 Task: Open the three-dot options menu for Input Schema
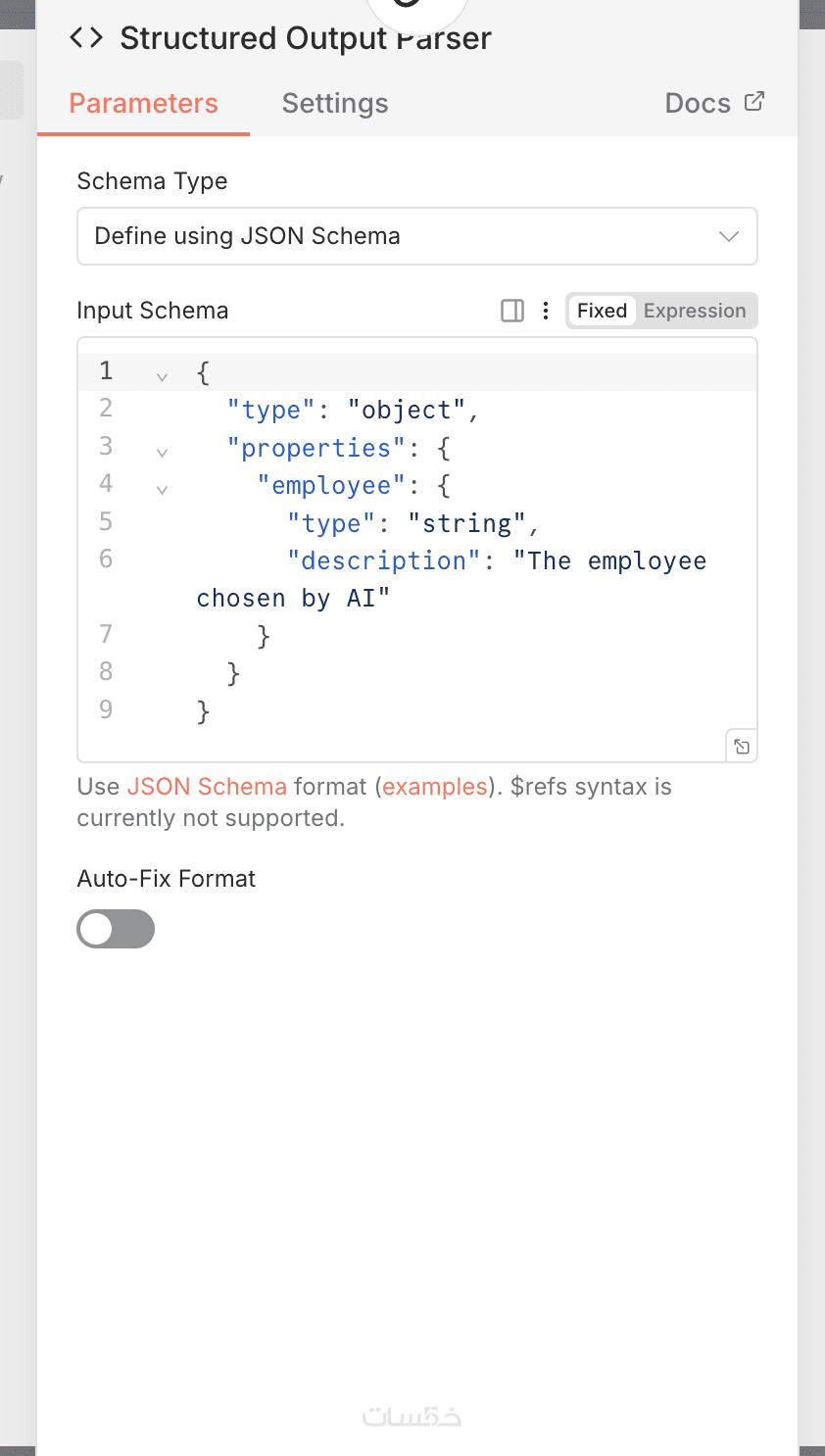(546, 311)
